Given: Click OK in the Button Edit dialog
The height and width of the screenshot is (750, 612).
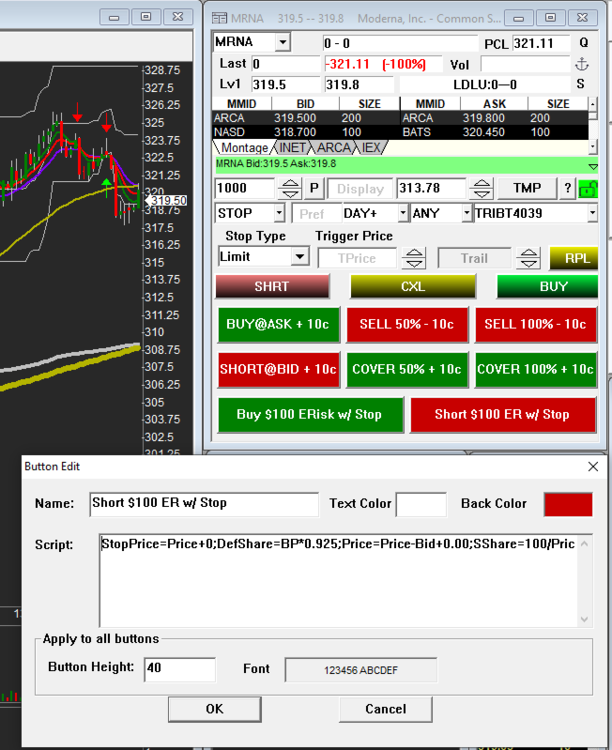Looking at the screenshot, I should 214,709.
